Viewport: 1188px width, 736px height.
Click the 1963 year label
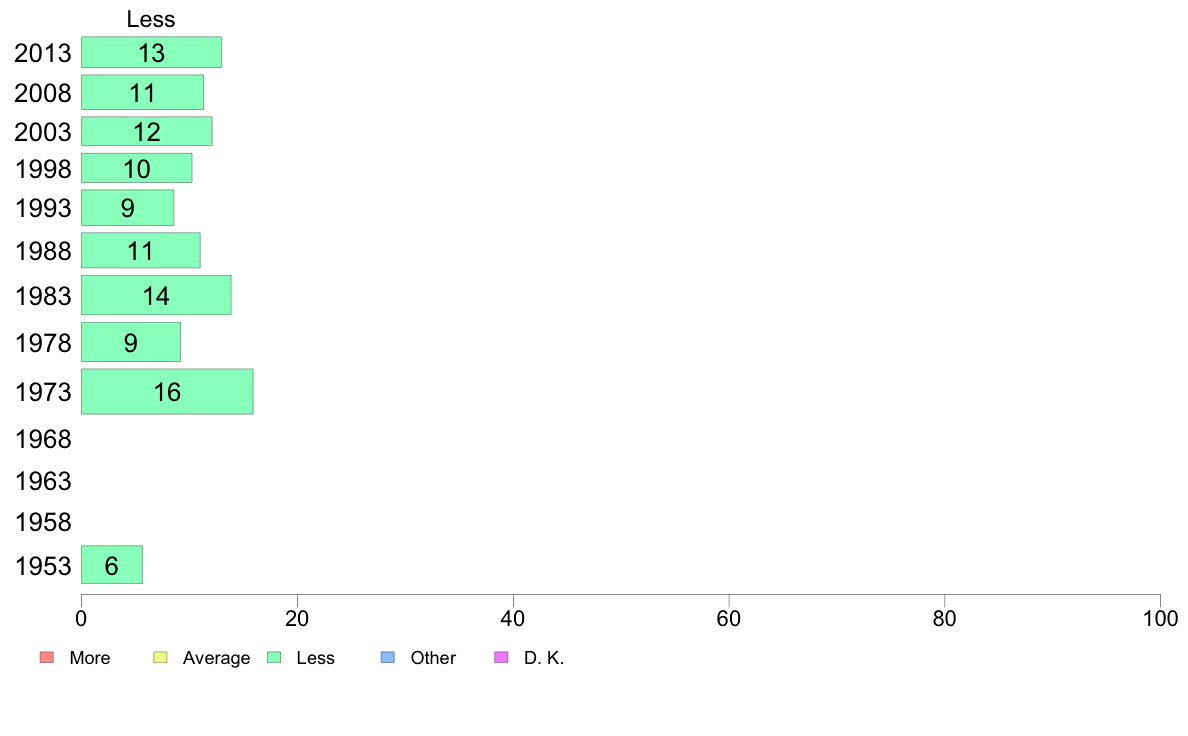pyautogui.click(x=43, y=481)
